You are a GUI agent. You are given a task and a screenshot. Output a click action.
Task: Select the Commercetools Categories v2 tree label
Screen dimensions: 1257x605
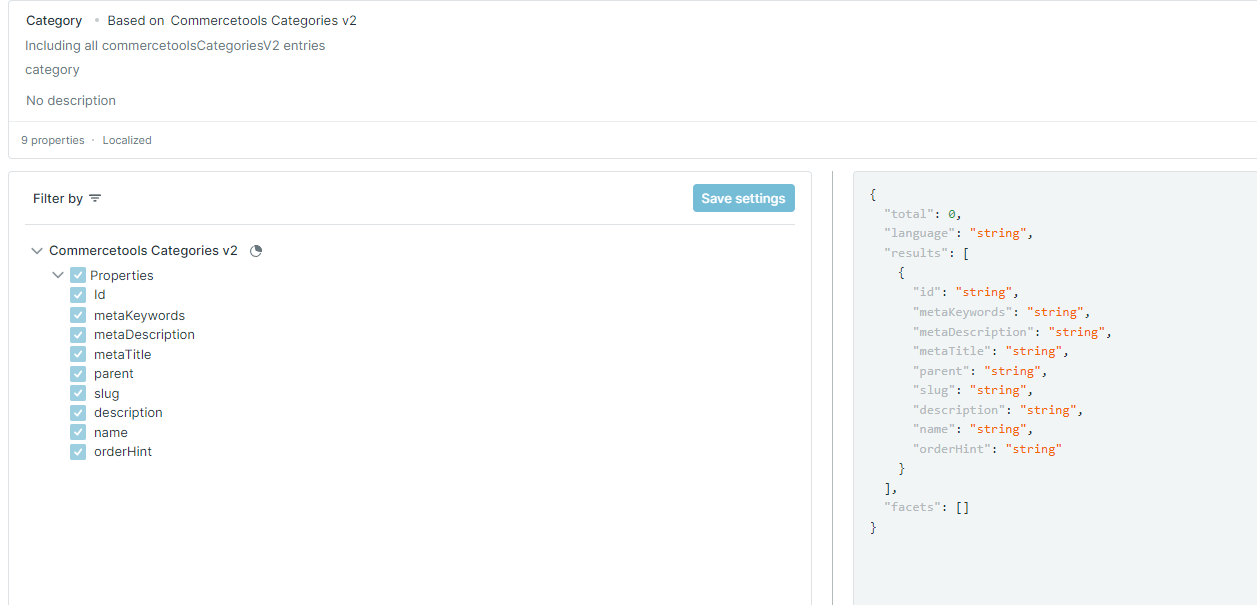(143, 251)
